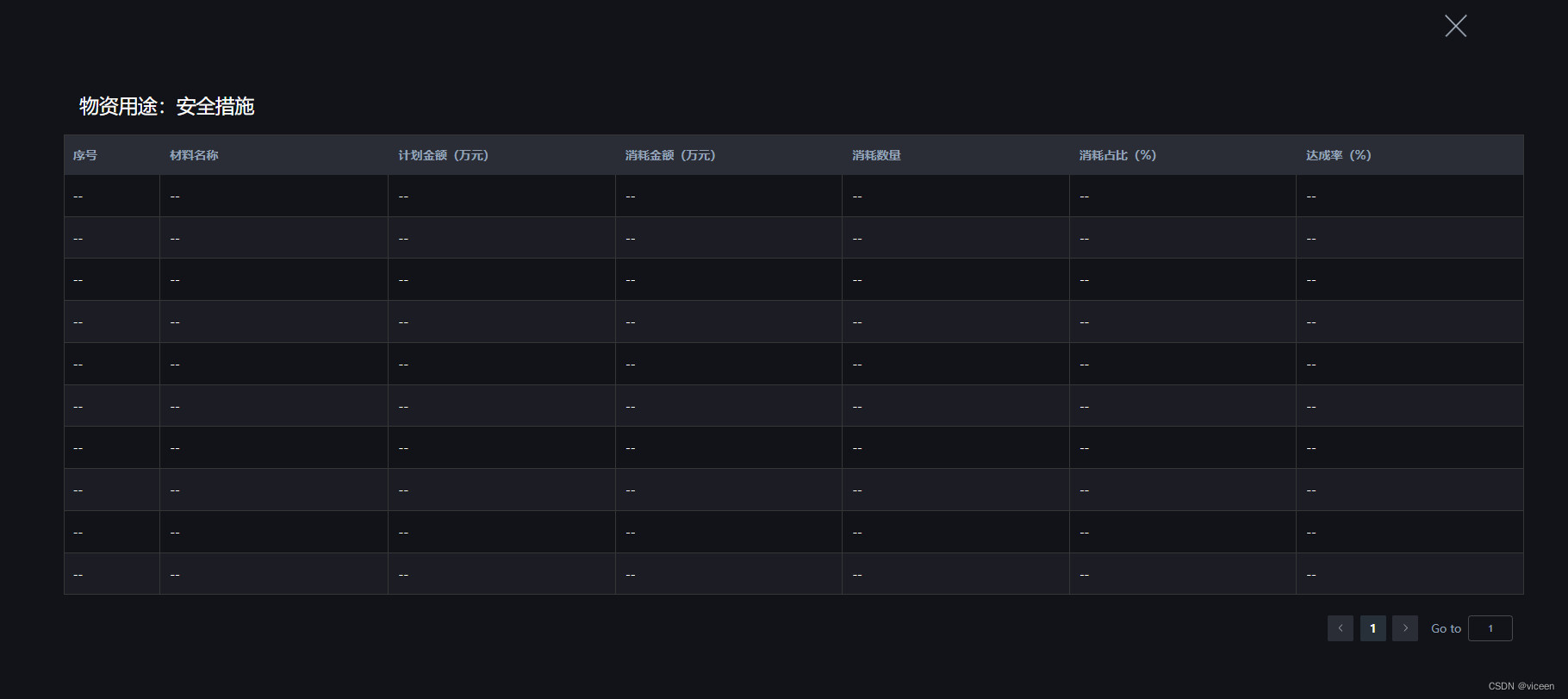The image size is (1568, 699).
Task: Click the 消耗占比（%）column header
Action: coord(1117,155)
